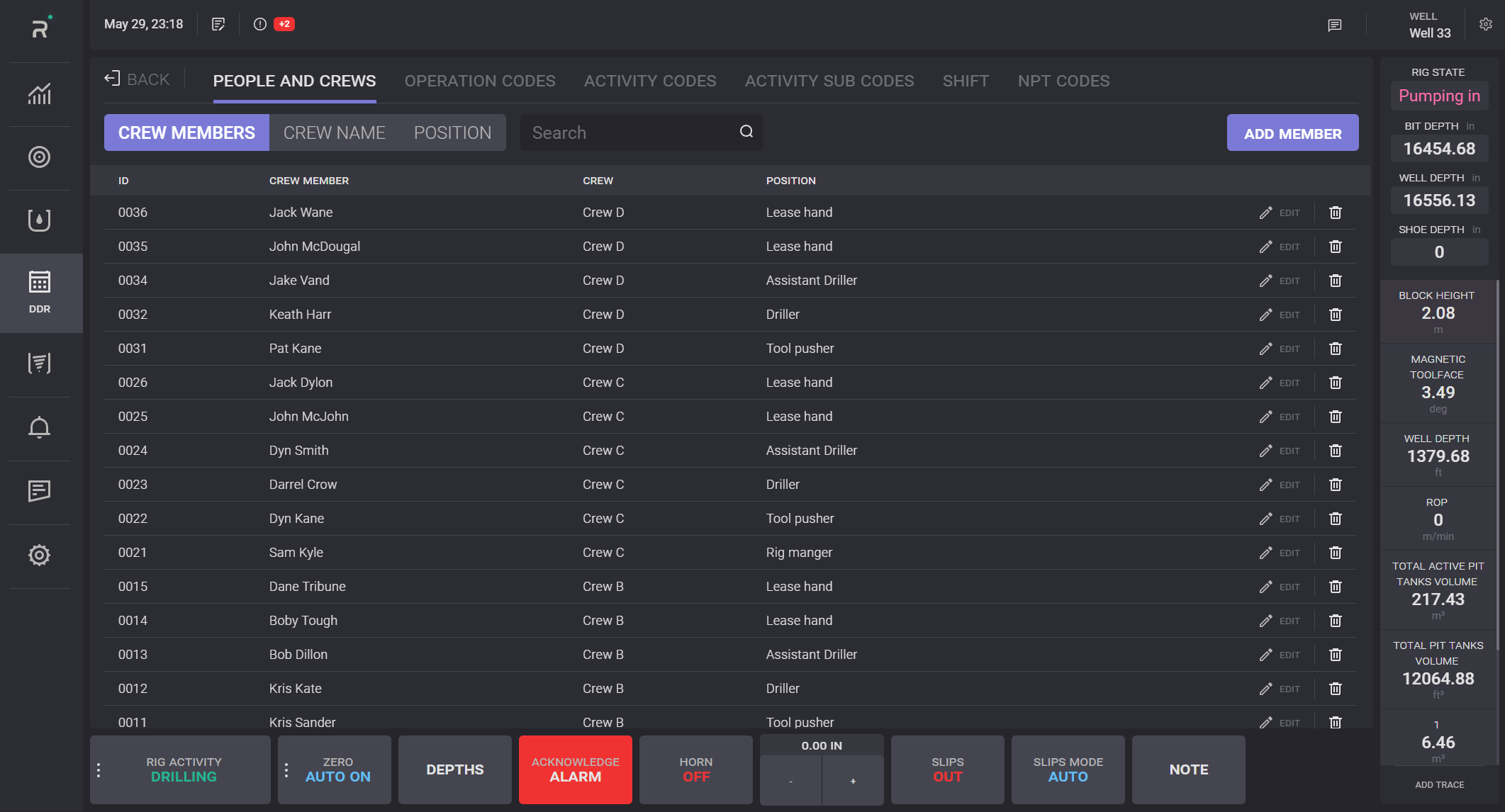Viewport: 1505px width, 812px height.
Task: Switch to Operation Codes tab
Action: tap(480, 81)
